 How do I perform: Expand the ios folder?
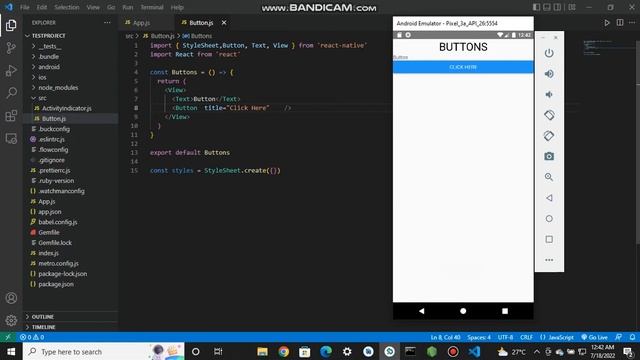[x=42, y=77]
